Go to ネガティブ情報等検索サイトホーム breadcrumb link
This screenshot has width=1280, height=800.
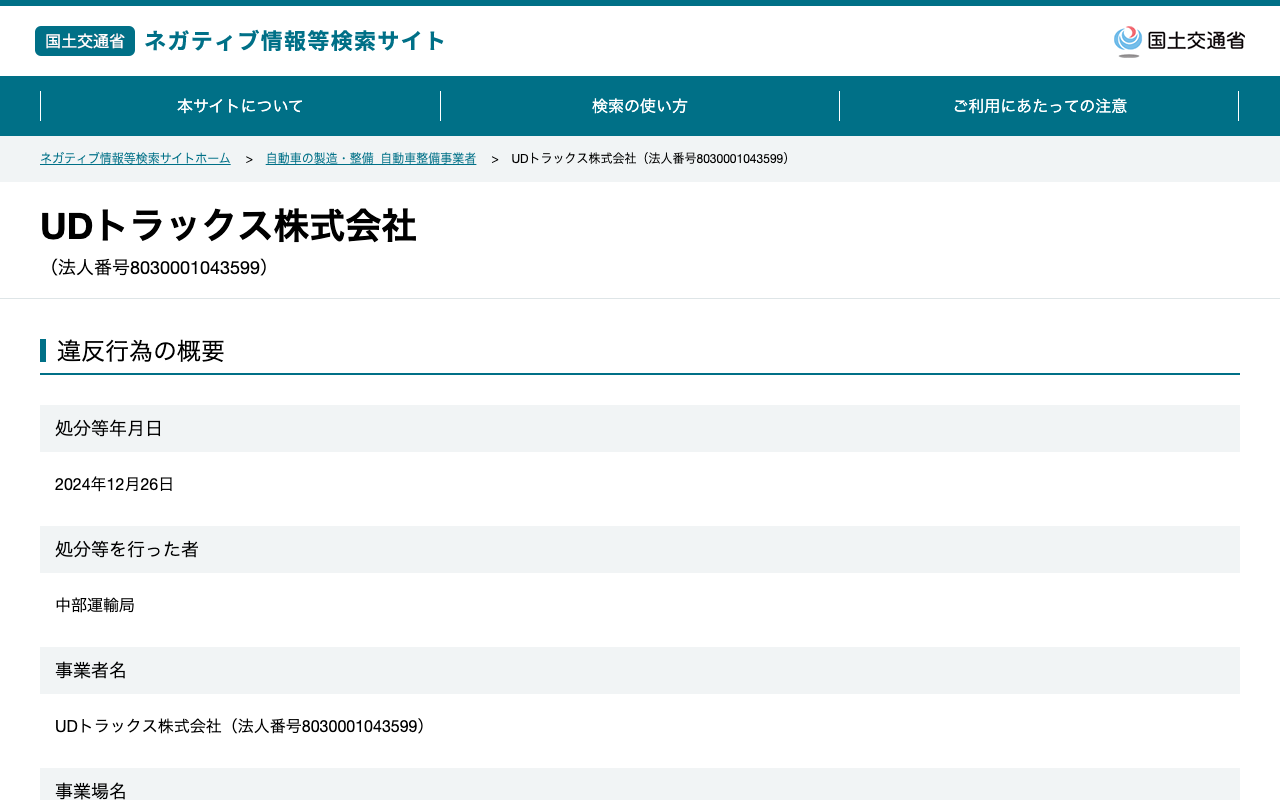point(135,159)
